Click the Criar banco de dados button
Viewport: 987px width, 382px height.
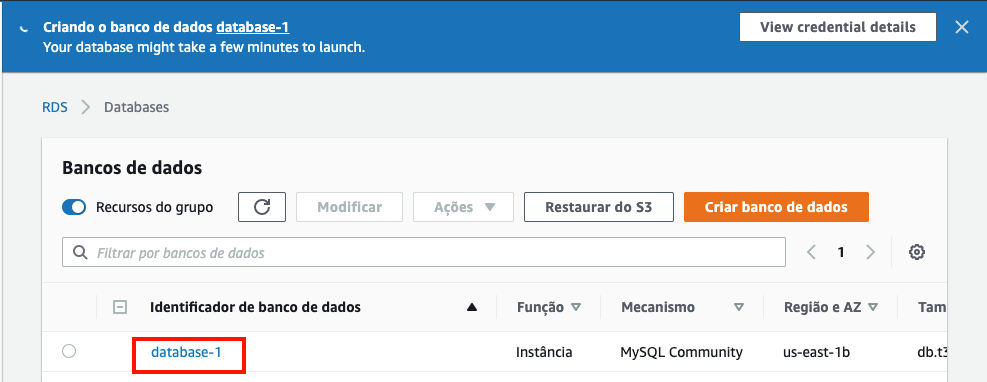[x=776, y=207]
